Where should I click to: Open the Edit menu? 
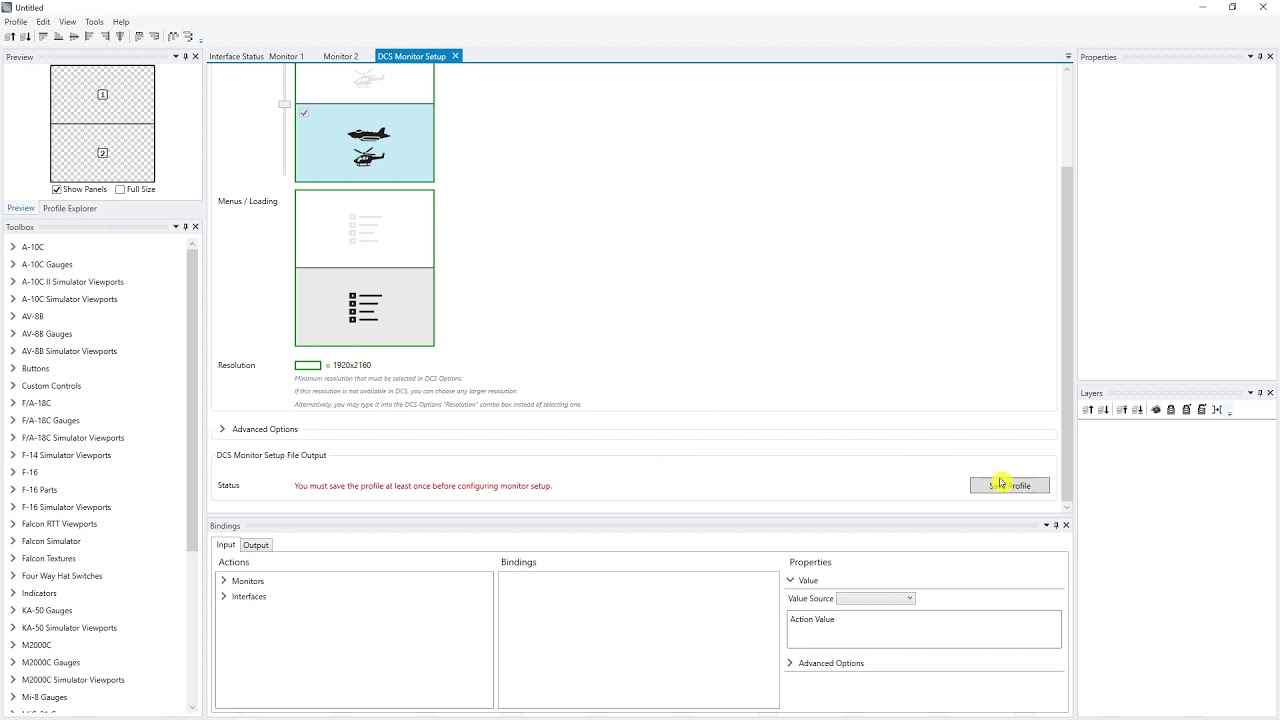(x=43, y=21)
